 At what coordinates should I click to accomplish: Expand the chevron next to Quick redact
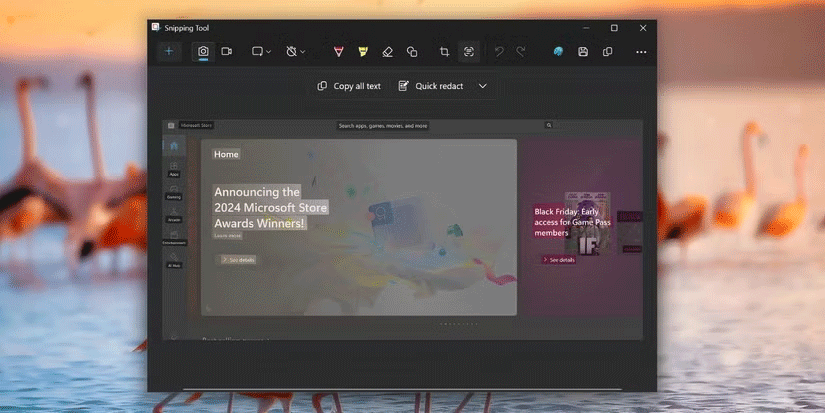point(482,86)
